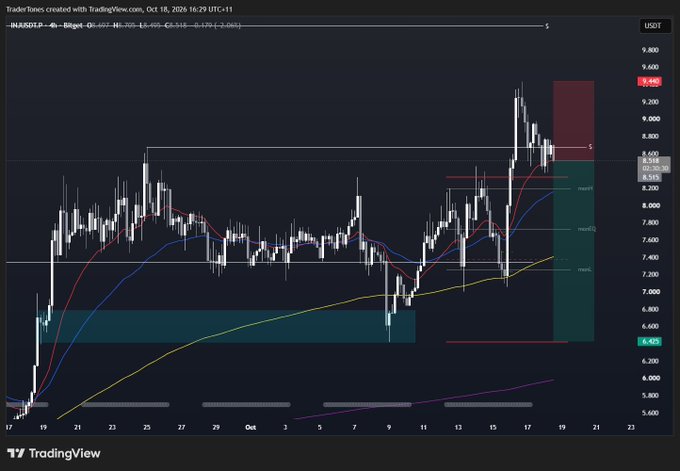Screen dimensions: 680x471
Task: Click the 7.400 price axis value
Action: (650, 257)
